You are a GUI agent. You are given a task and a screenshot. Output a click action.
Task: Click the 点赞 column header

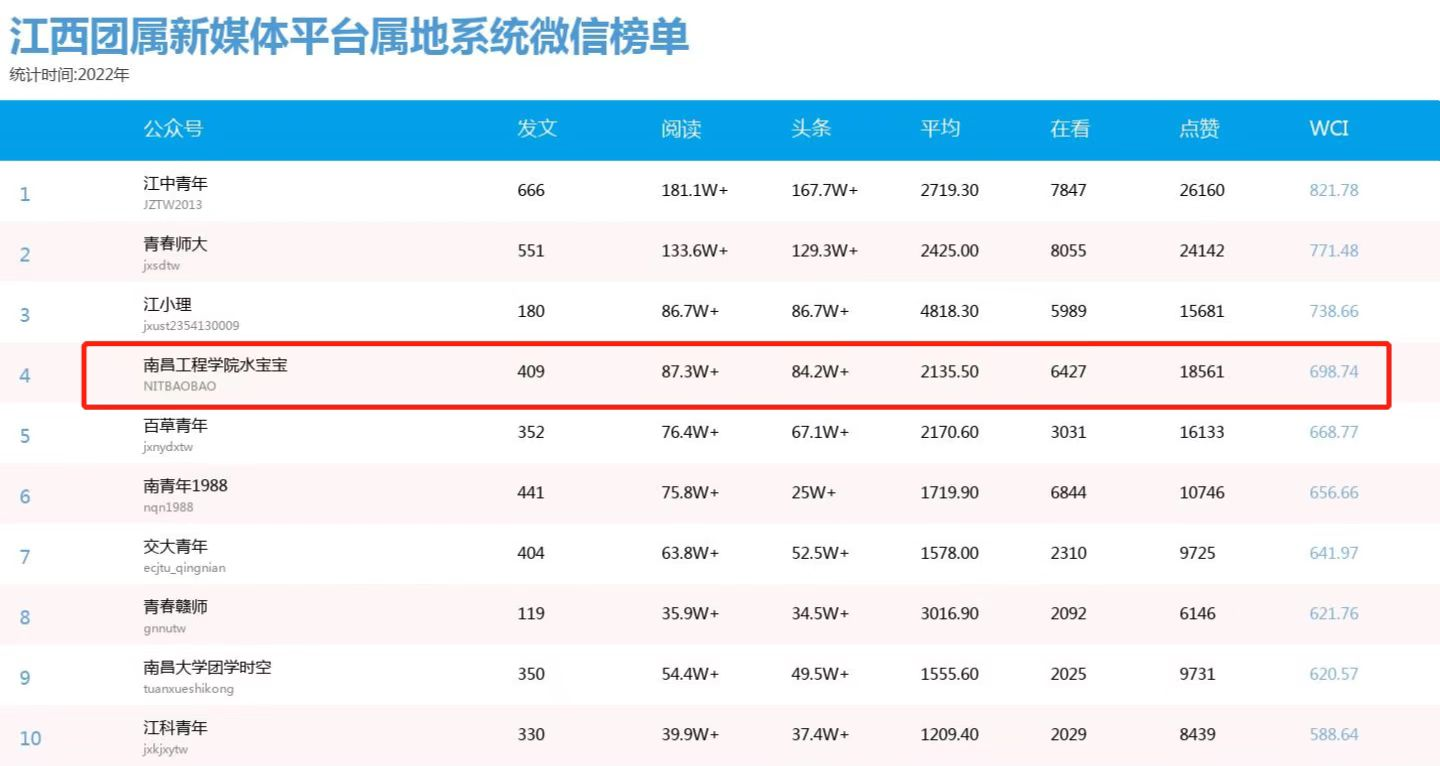pyautogui.click(x=1199, y=129)
